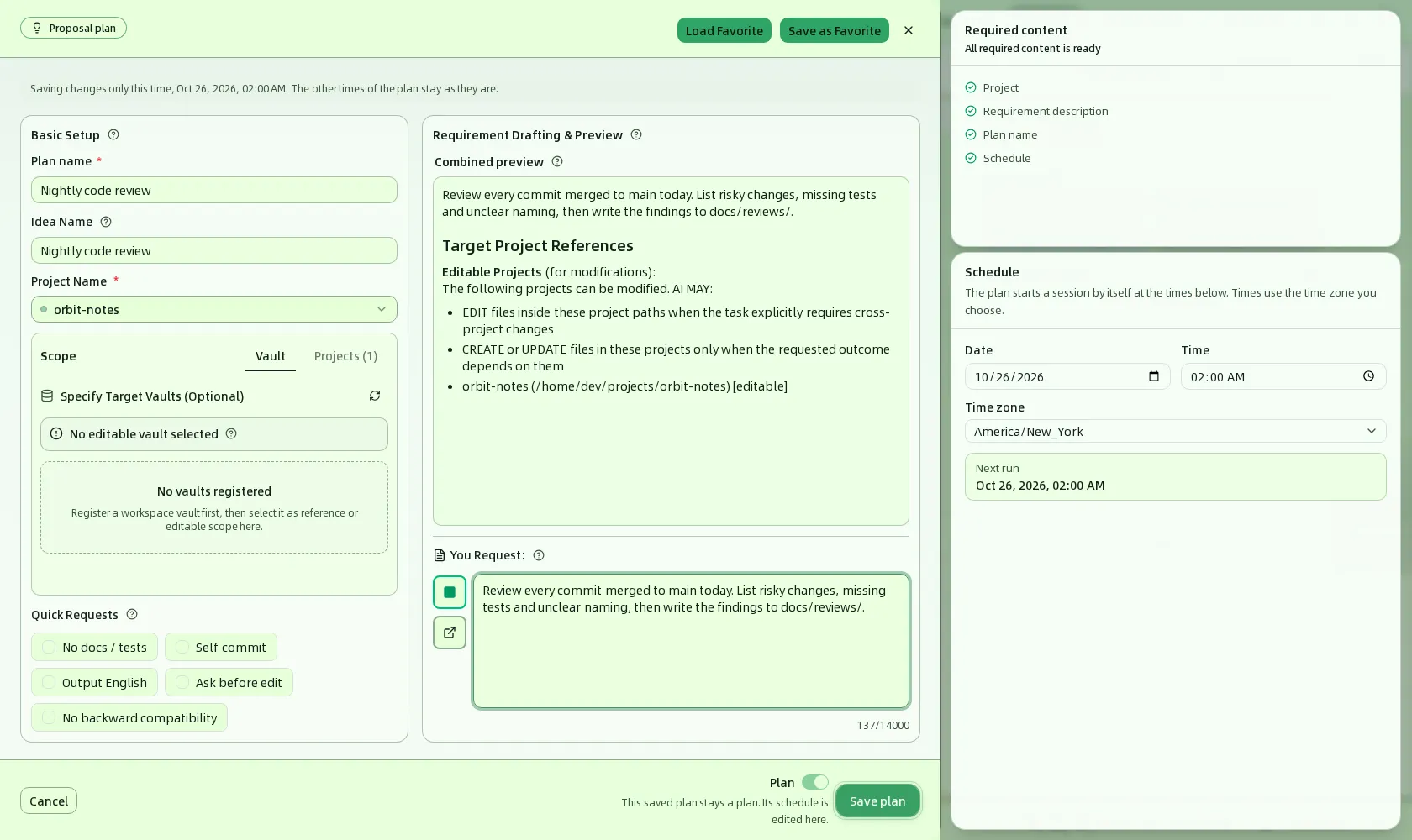Image resolution: width=1412 pixels, height=840 pixels.
Task: Click the Schedule item in Required content
Action: tap(998, 158)
